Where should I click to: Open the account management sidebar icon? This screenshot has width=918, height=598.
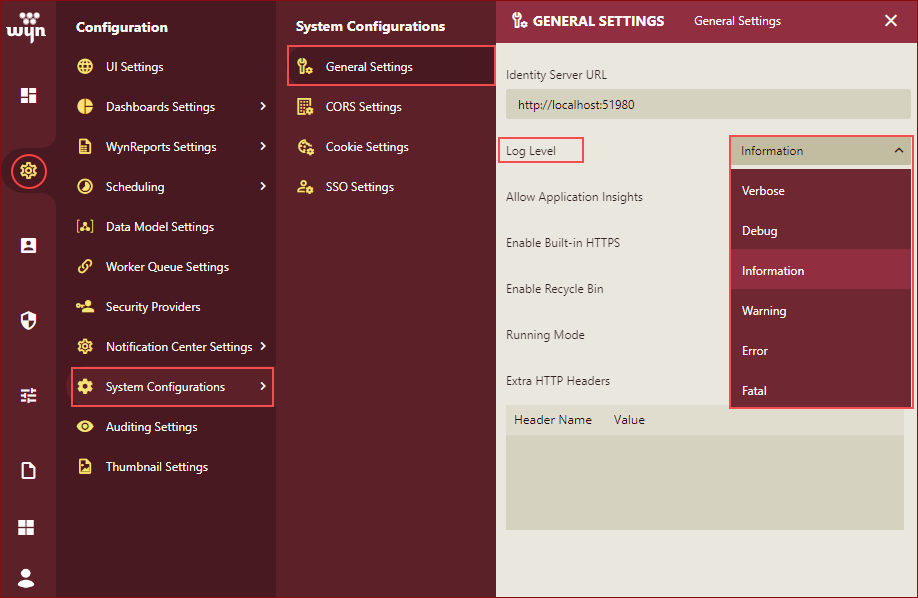click(x=27, y=245)
